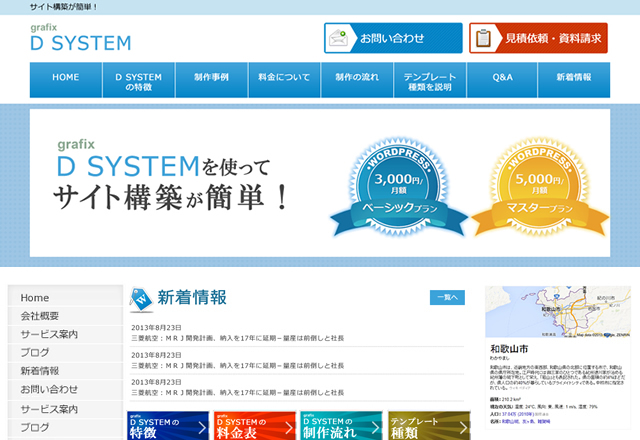Open 新着情報 in the left sidebar
Screen dimensions: 640x440
tap(65, 371)
